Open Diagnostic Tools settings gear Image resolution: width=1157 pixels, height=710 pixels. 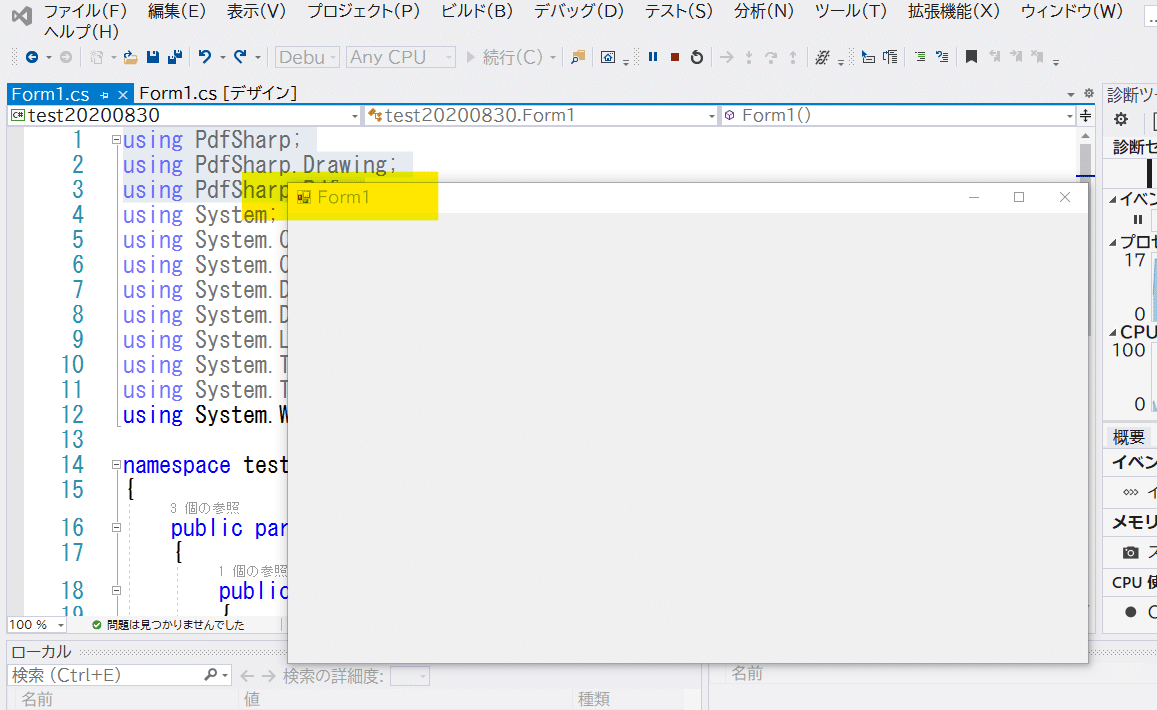pyautogui.click(x=1119, y=118)
